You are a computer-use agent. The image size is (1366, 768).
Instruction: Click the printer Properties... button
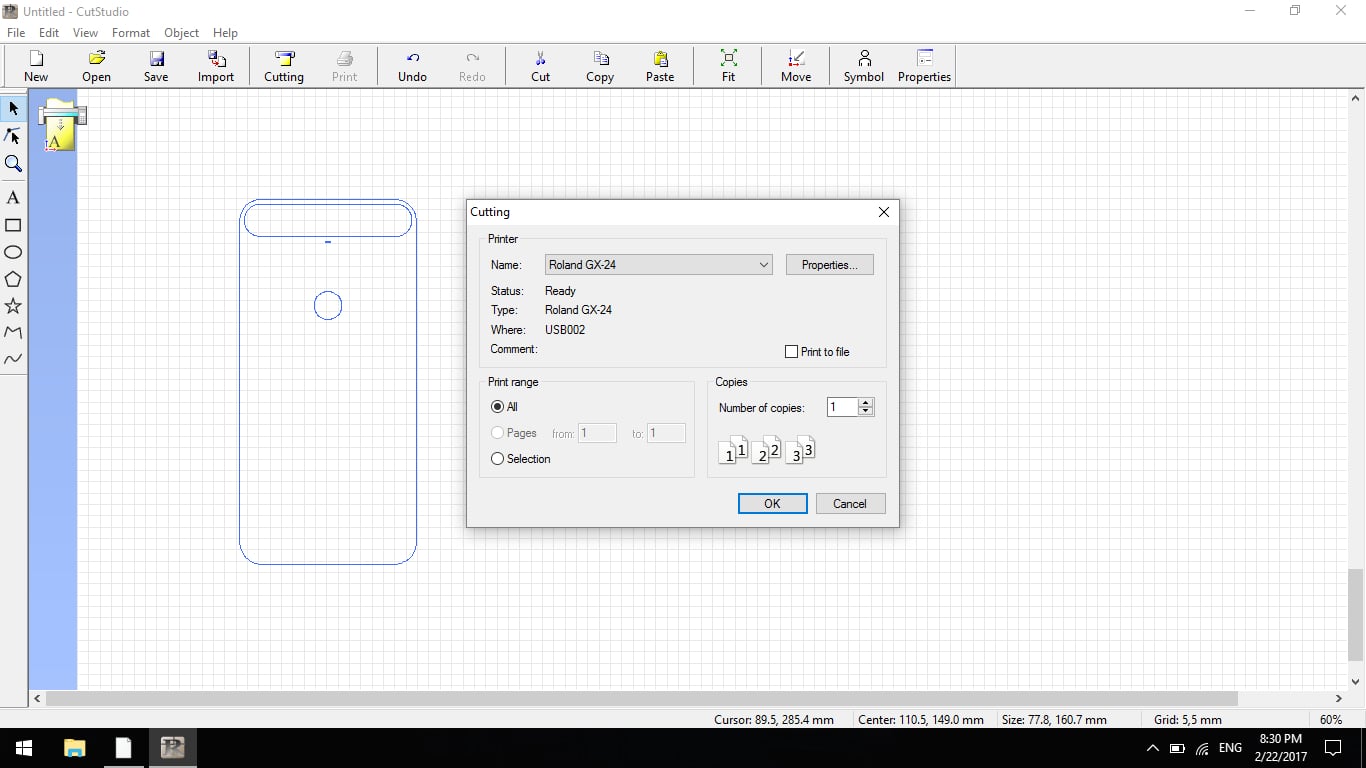point(830,265)
